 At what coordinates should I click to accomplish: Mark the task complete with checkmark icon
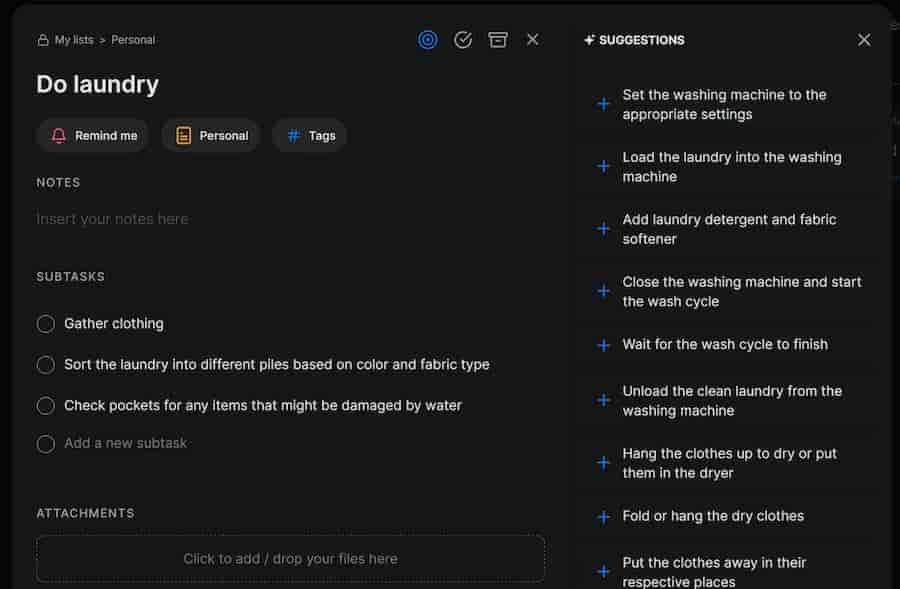(x=463, y=40)
